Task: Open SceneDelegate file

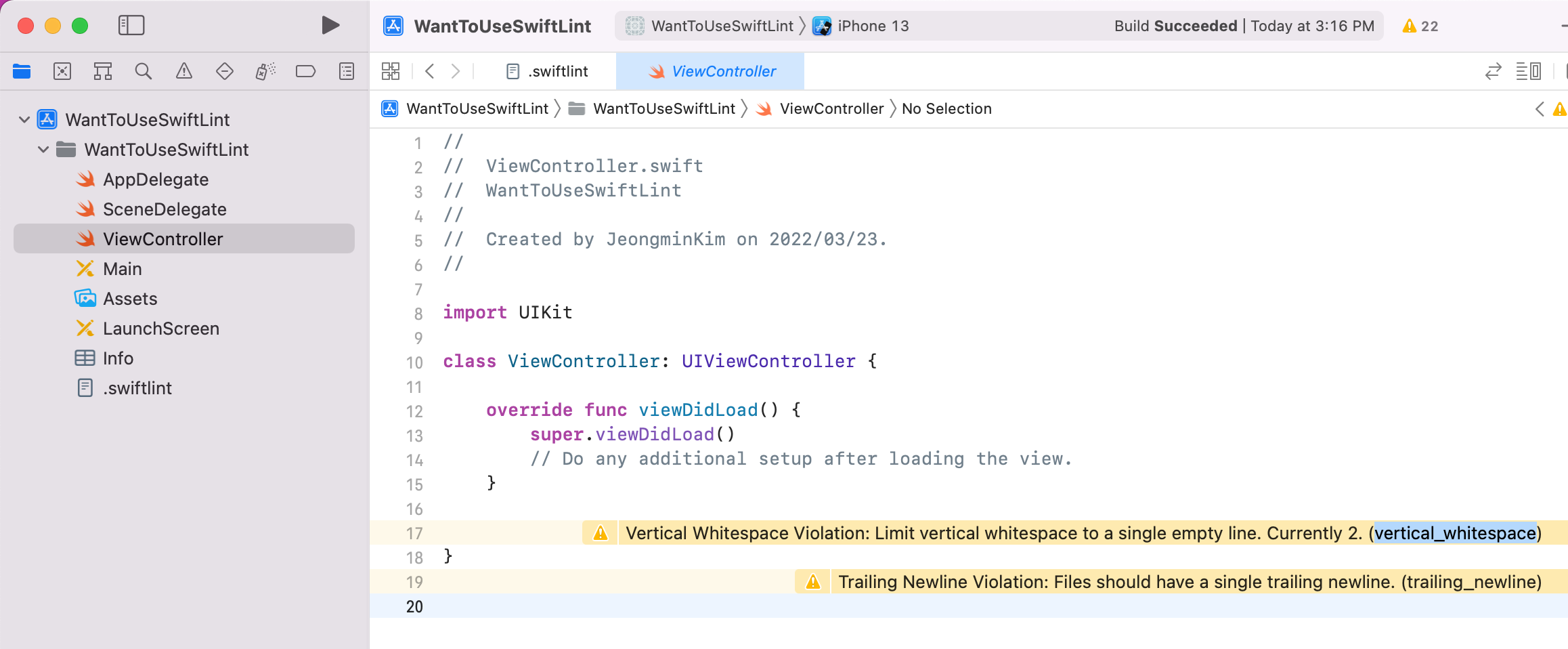Action: point(165,209)
